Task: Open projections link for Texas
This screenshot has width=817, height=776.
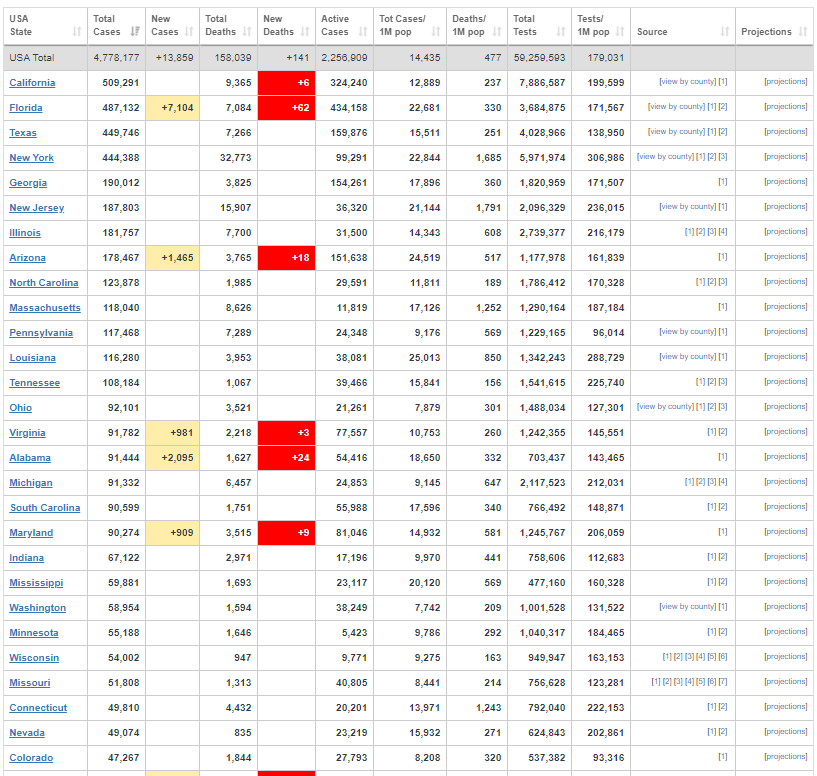Action: point(785,132)
